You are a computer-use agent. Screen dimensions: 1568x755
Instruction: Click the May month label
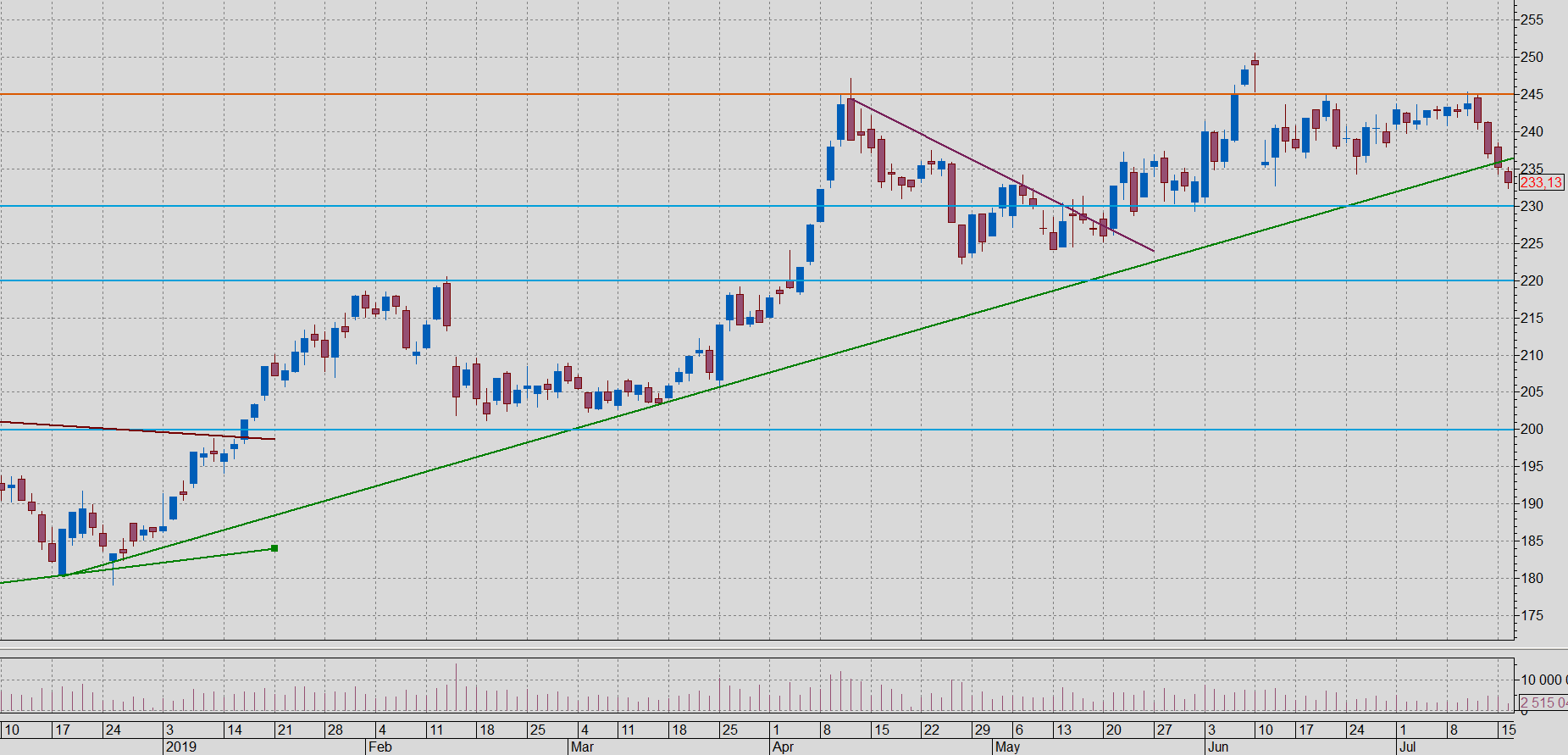tap(1007, 747)
